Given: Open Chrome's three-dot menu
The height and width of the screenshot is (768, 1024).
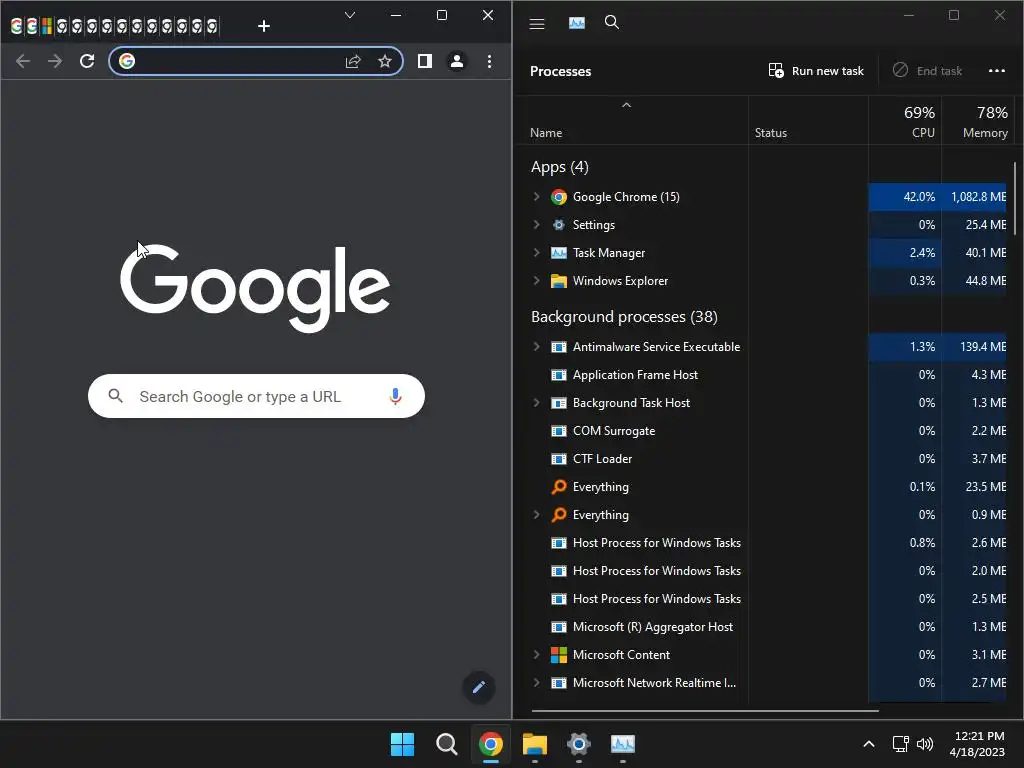Looking at the screenshot, I should [x=489, y=61].
